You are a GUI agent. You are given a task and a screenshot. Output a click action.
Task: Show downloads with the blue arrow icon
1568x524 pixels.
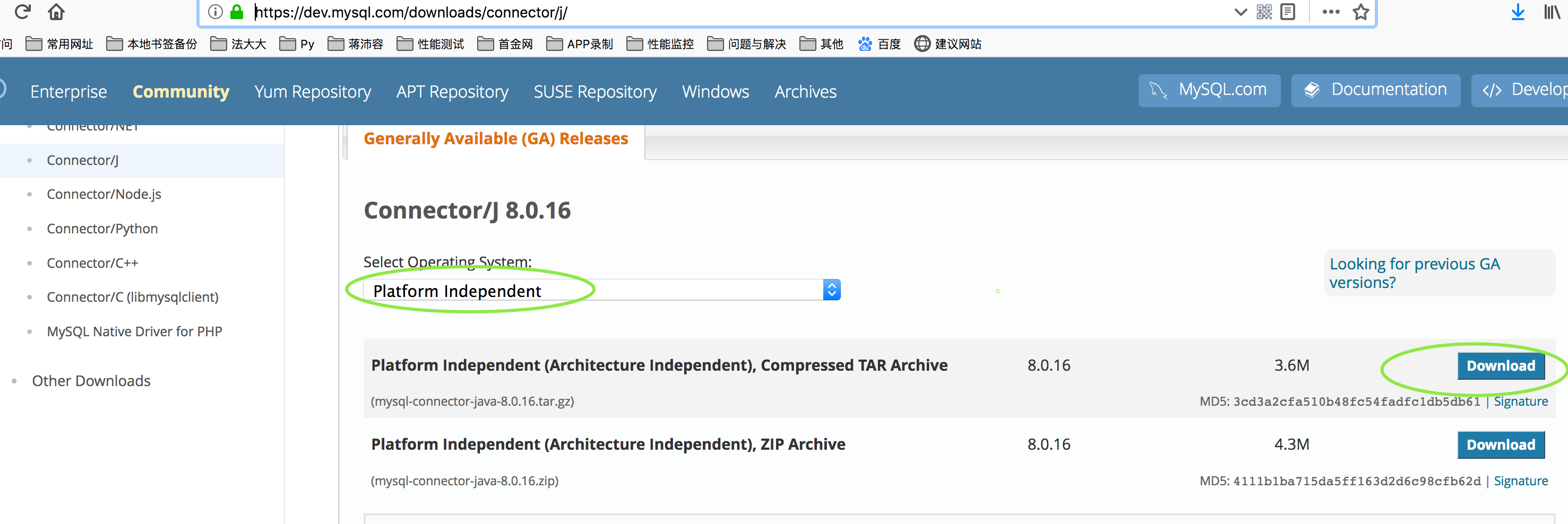1518,12
